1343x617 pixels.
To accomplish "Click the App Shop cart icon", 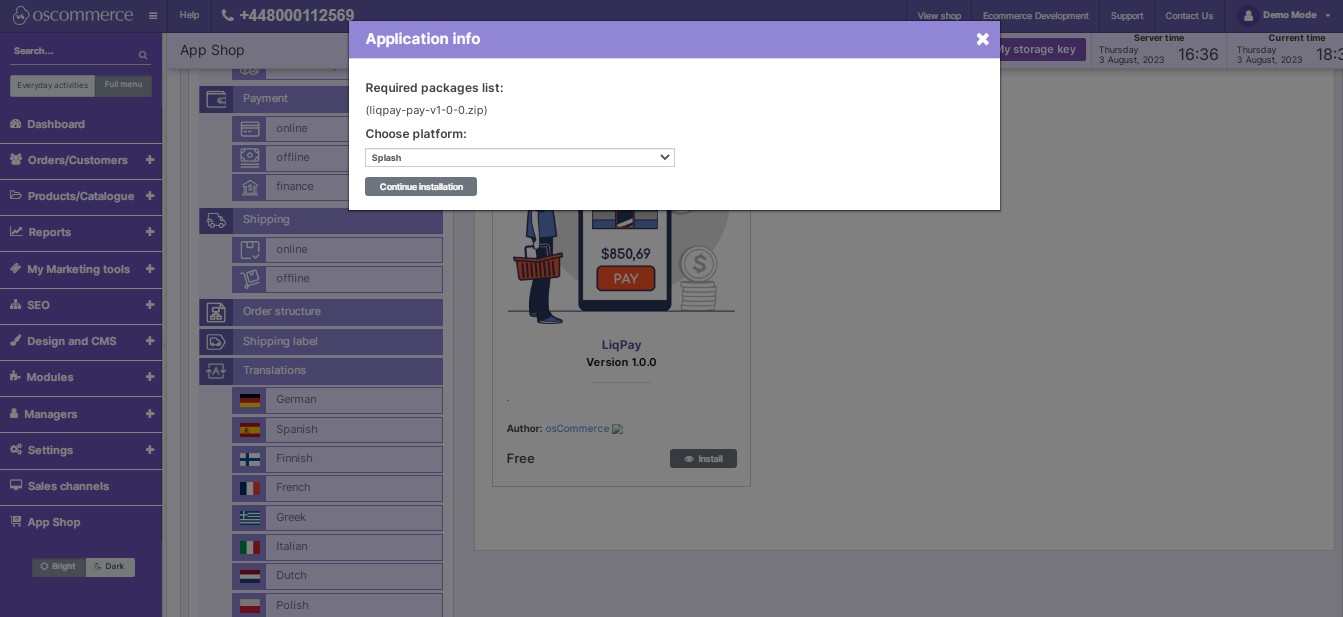I will click(16, 522).
